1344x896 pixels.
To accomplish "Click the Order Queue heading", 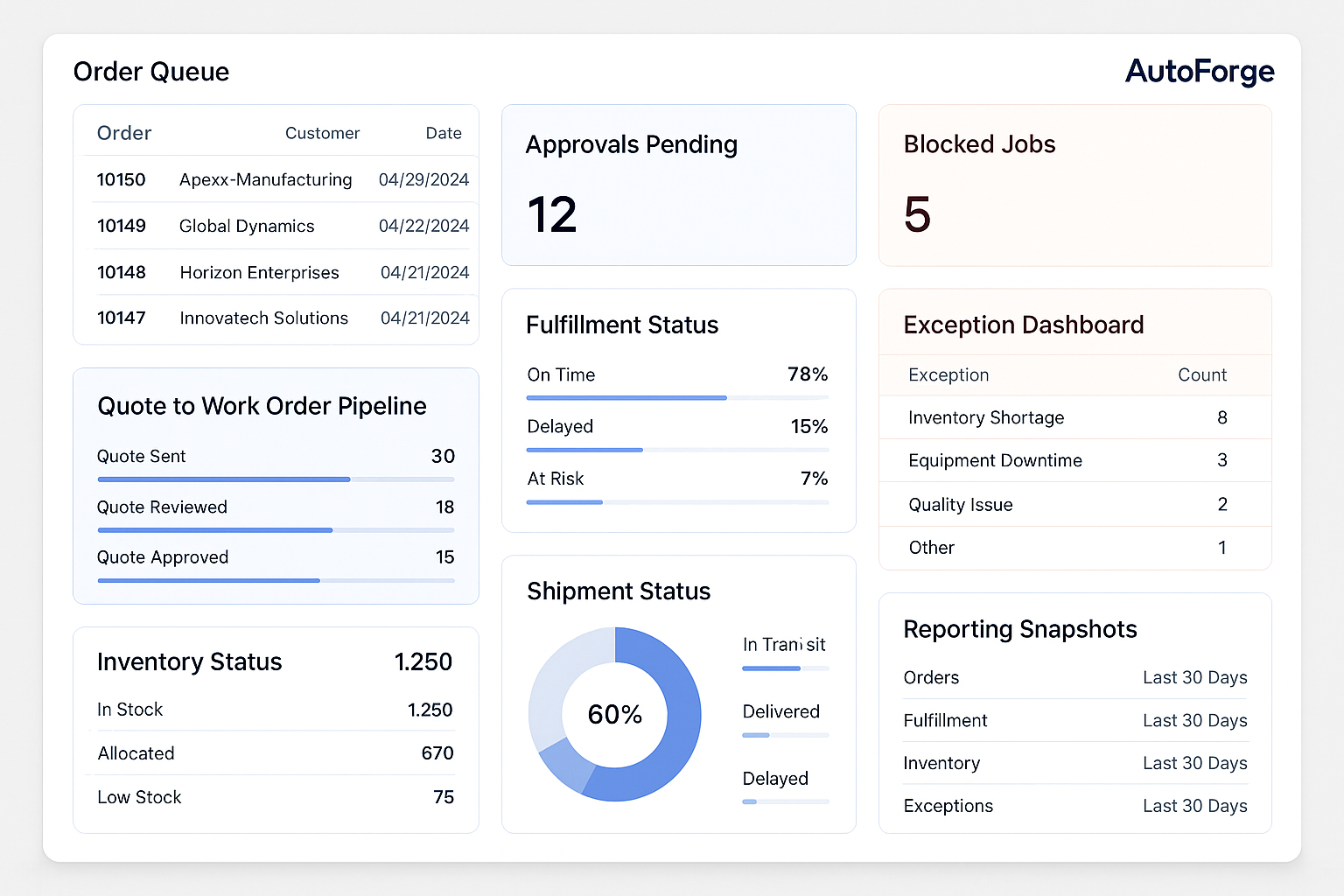I will tap(150, 72).
